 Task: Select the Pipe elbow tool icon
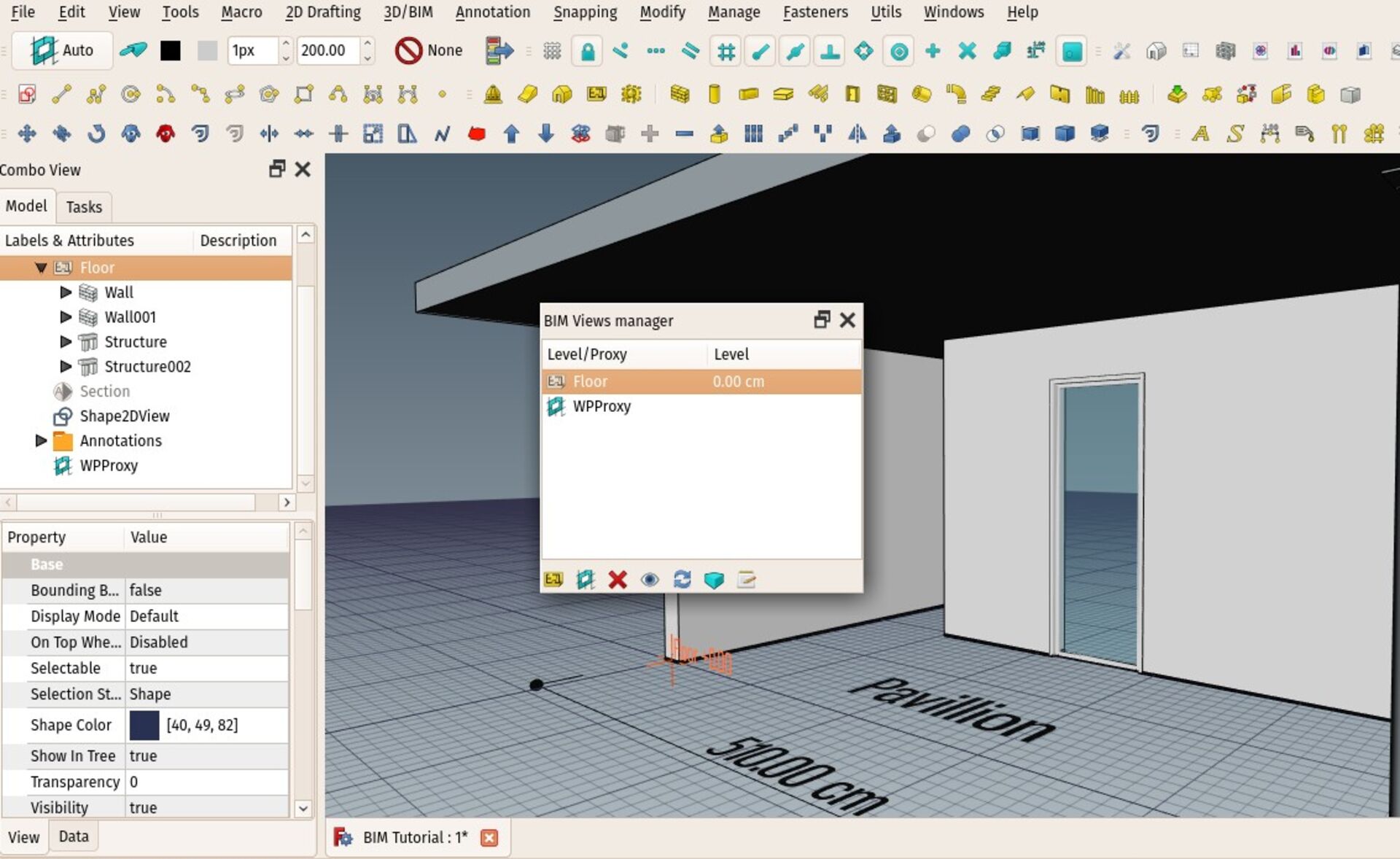coord(956,94)
